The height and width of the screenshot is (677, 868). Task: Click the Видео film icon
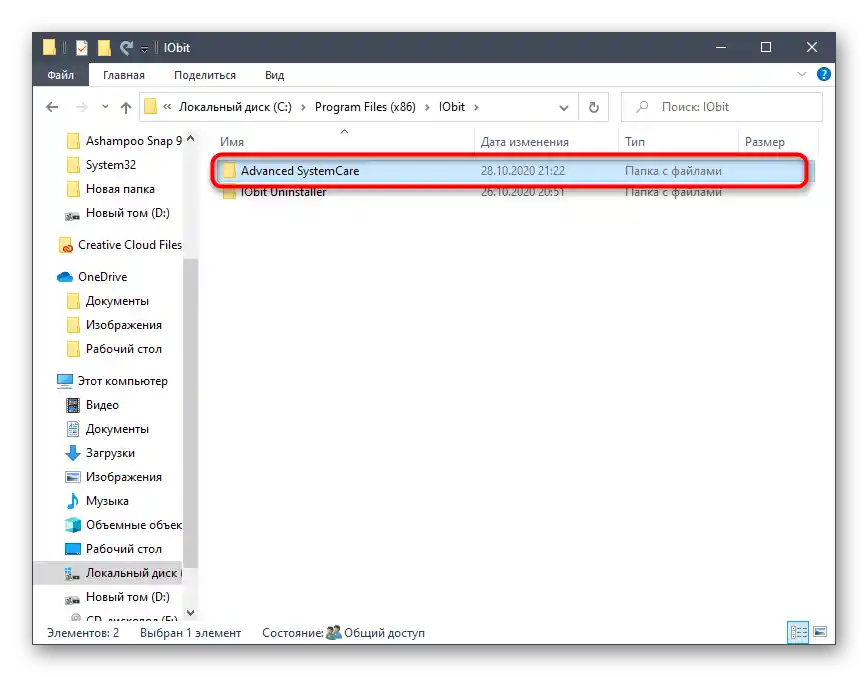(x=73, y=405)
